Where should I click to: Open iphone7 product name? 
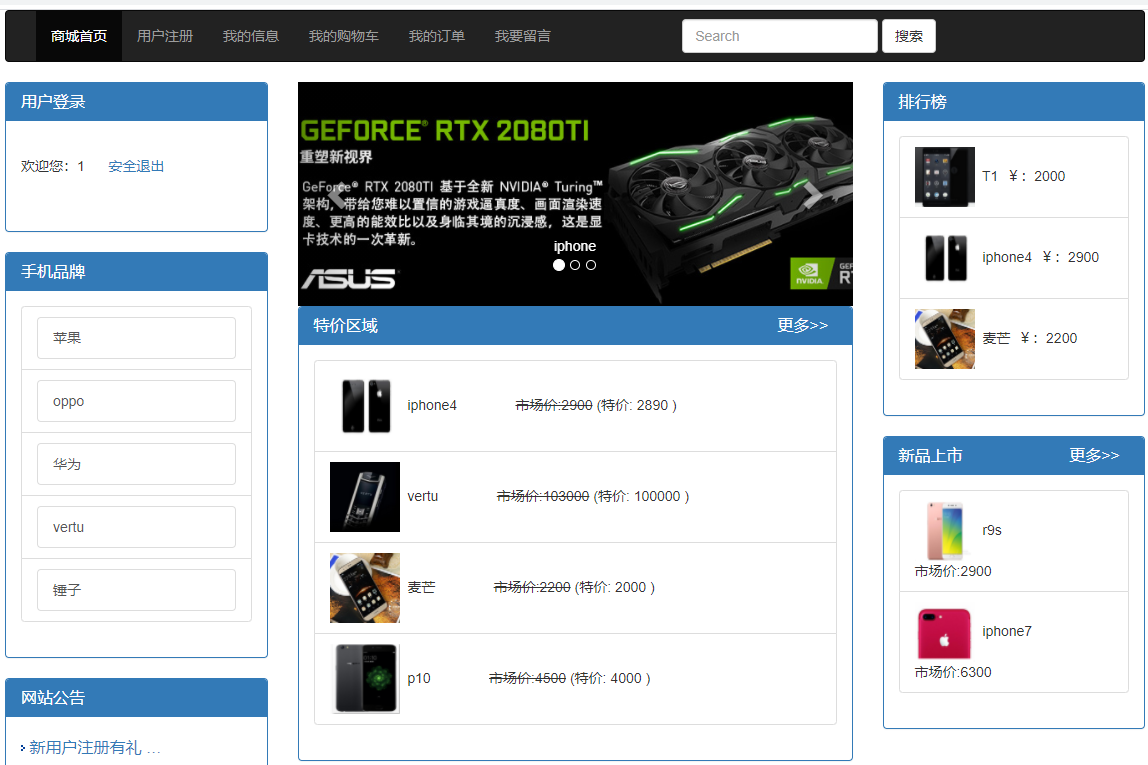point(1007,631)
